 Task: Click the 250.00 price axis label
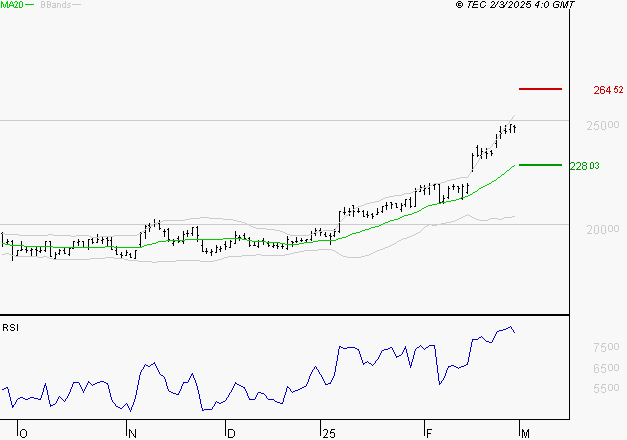[603, 126]
